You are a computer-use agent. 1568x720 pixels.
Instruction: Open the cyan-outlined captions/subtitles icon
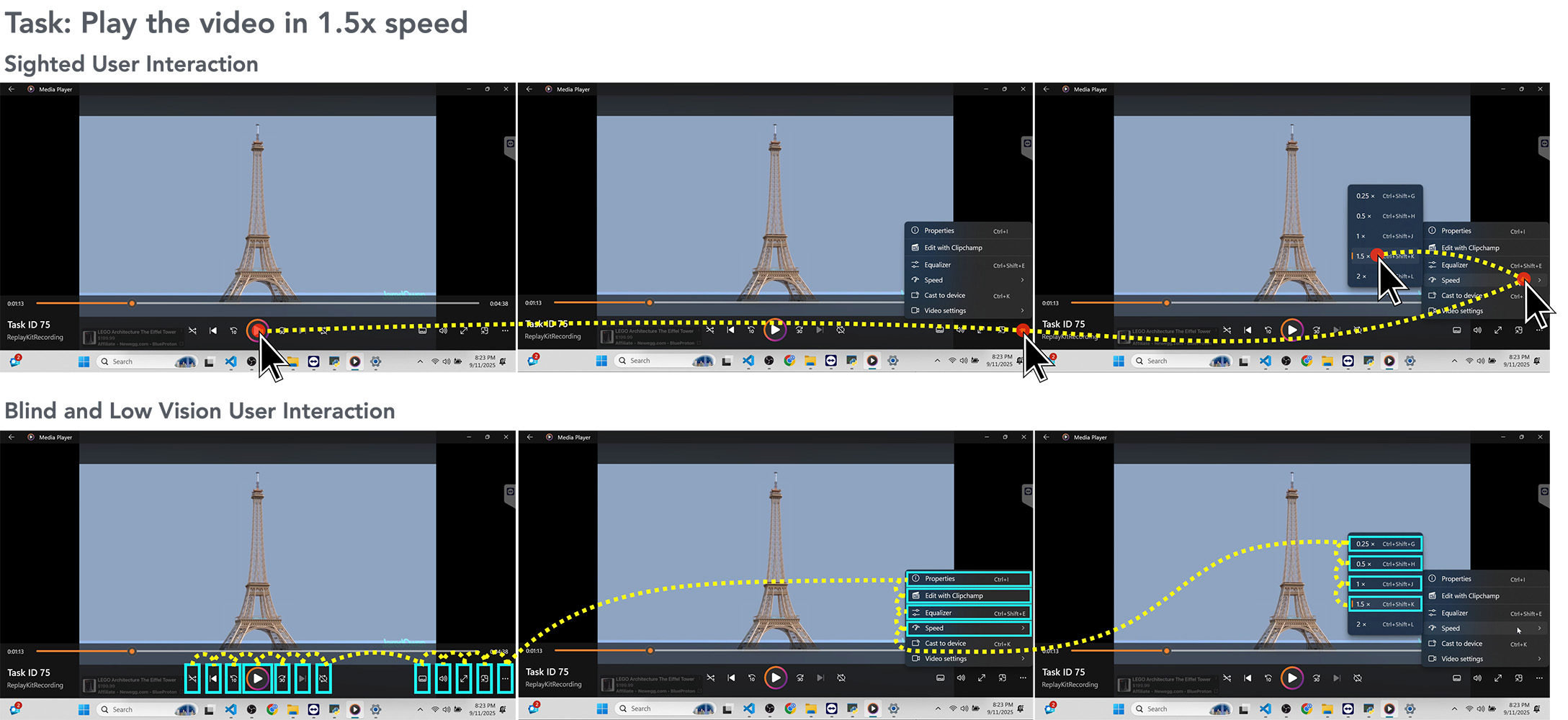pyautogui.click(x=423, y=678)
